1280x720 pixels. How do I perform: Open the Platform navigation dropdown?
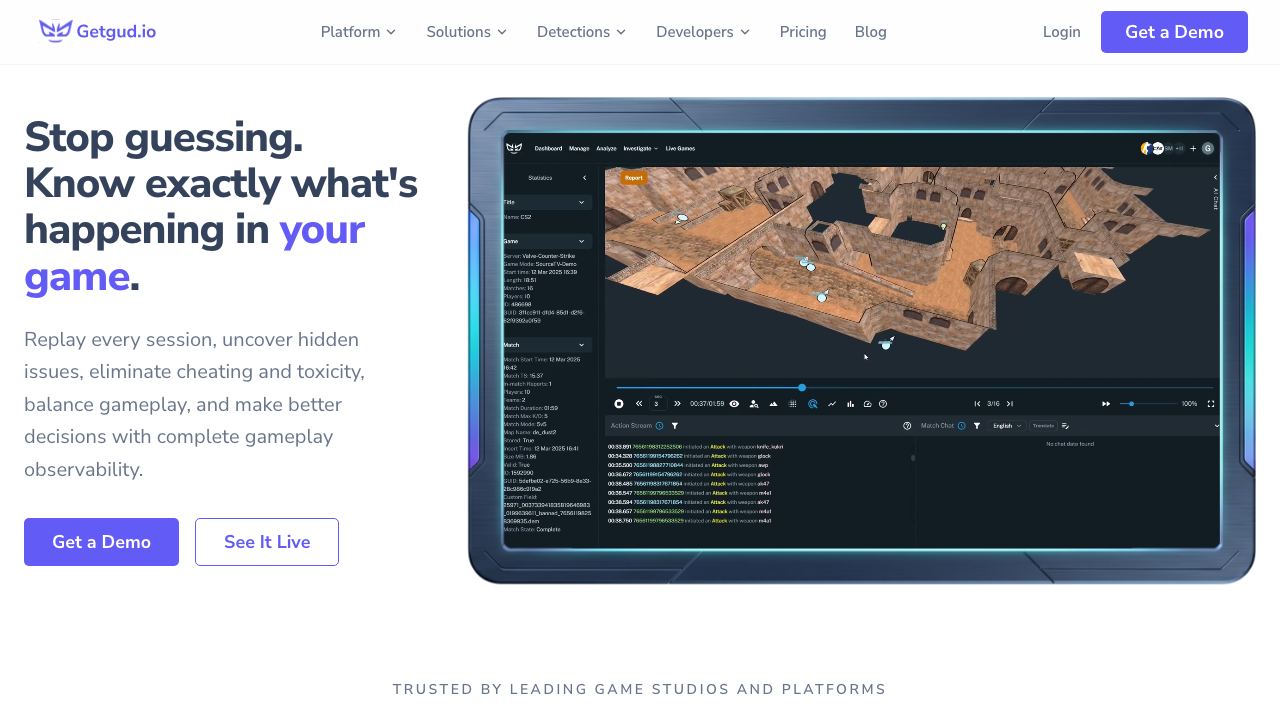click(358, 32)
